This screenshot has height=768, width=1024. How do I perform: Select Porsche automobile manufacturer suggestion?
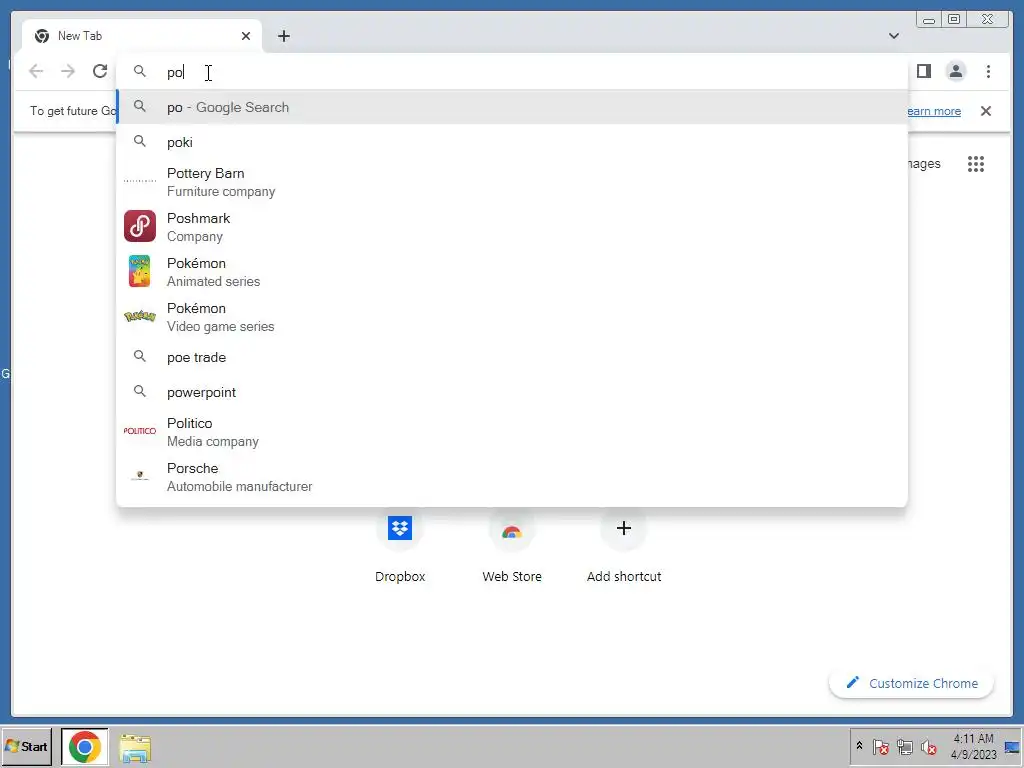(x=512, y=477)
